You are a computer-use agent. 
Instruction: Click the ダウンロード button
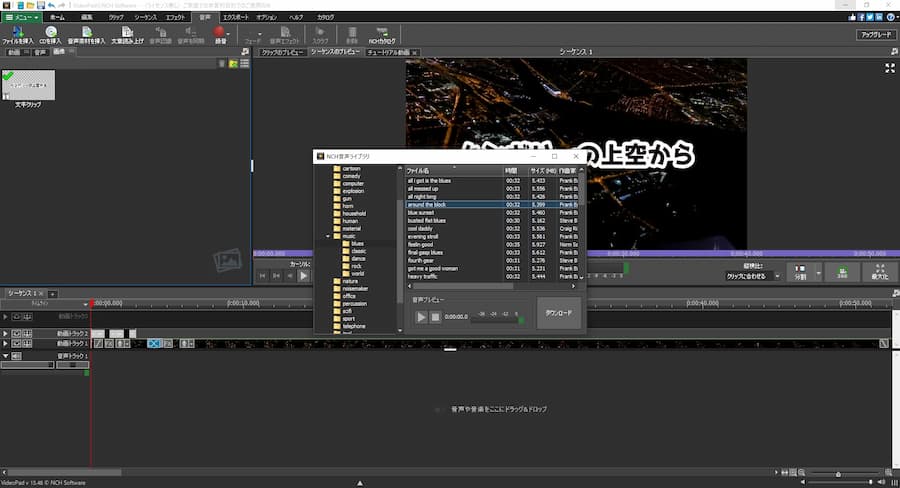click(x=558, y=313)
